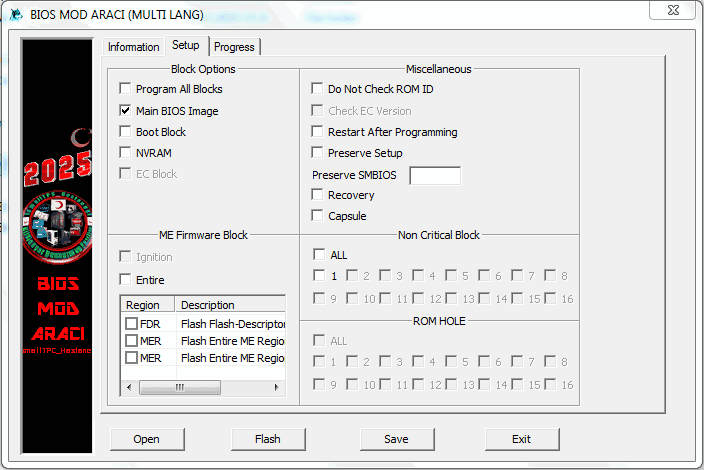704x470 pixels.
Task: Tick the Boot Block checkbox
Action: coord(125,132)
